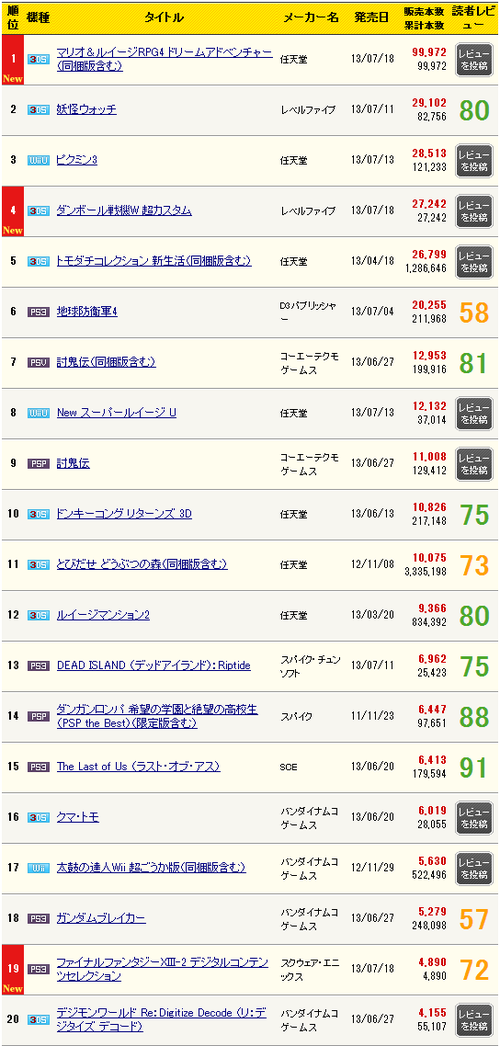The height and width of the screenshot is (1046, 500).
Task: Click the 3DS icon beside トモダチコレクション 新生活
Action: click(x=38, y=261)
